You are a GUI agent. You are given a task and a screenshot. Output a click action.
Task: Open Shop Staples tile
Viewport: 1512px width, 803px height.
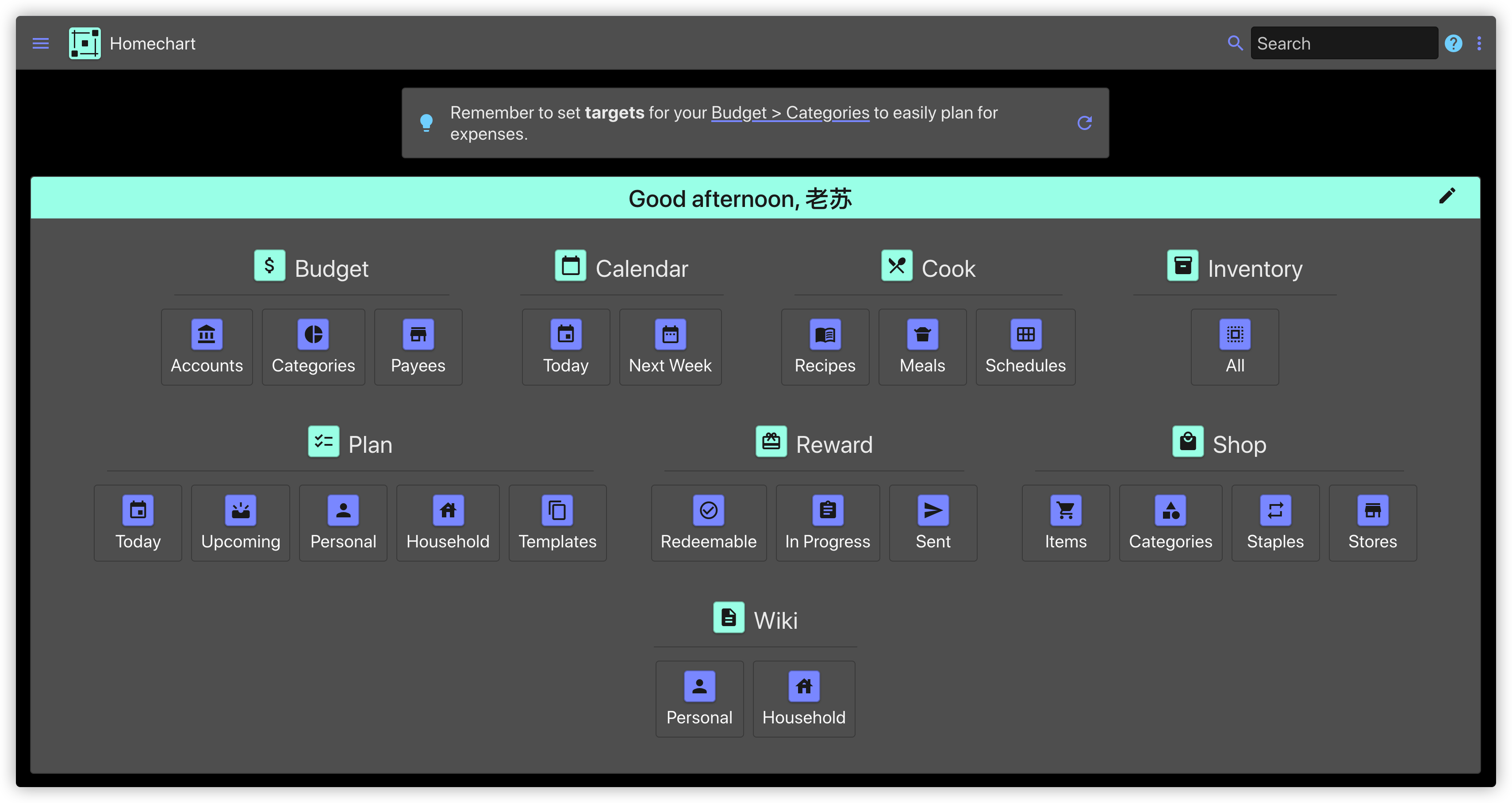1275,523
